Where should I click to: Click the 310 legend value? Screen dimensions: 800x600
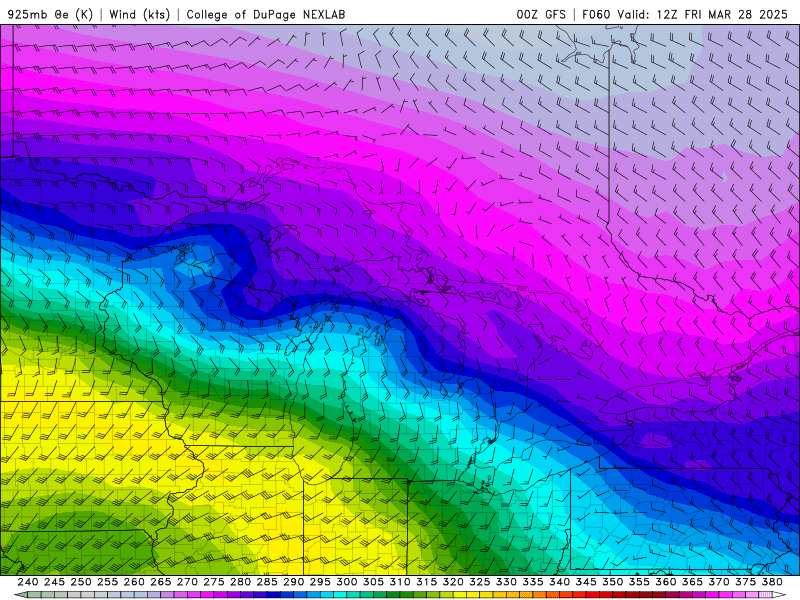pos(399,582)
